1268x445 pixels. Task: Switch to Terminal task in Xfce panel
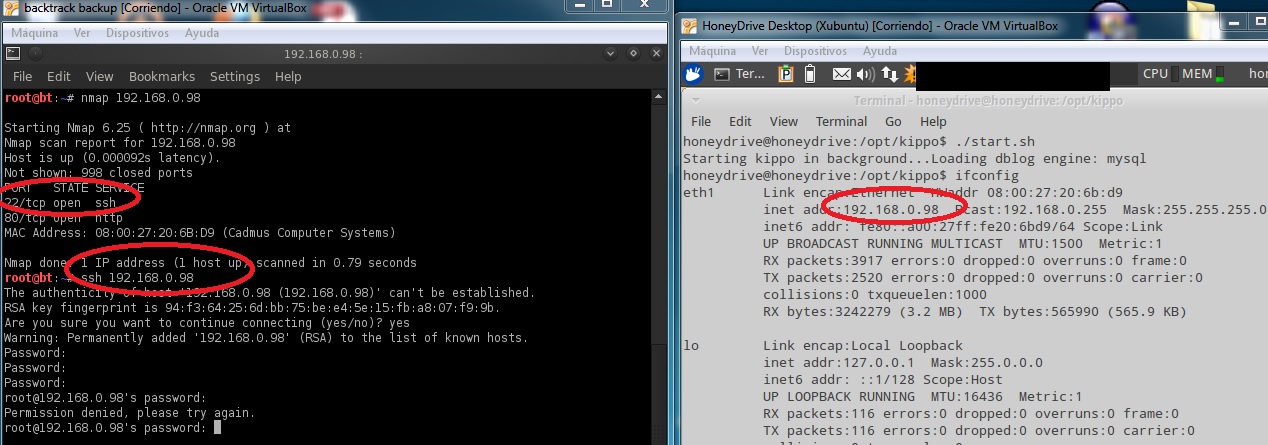coord(739,74)
